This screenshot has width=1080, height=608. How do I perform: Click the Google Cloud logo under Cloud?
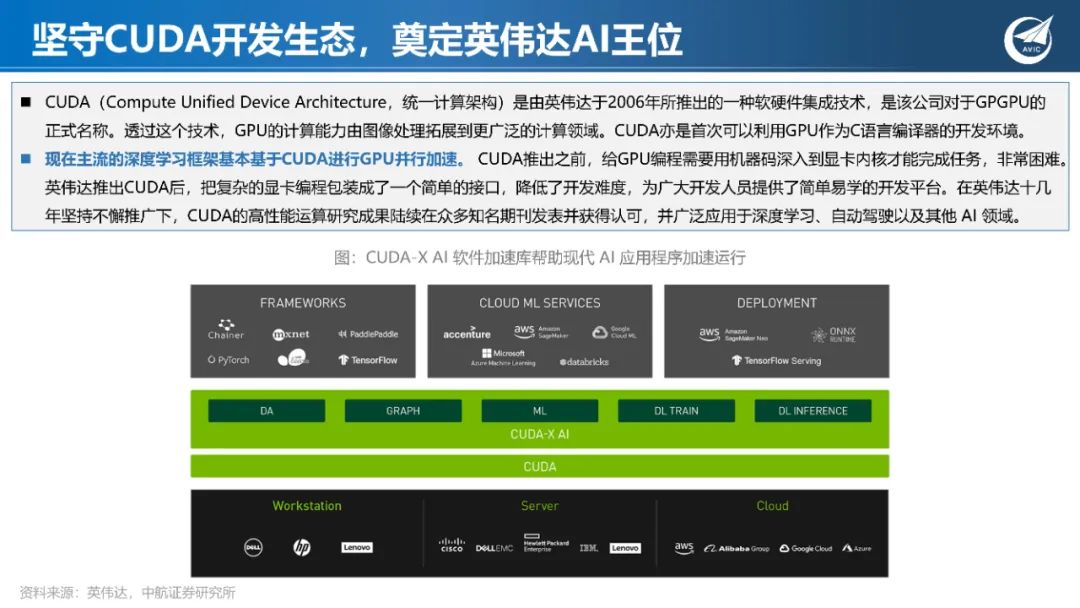pos(806,549)
